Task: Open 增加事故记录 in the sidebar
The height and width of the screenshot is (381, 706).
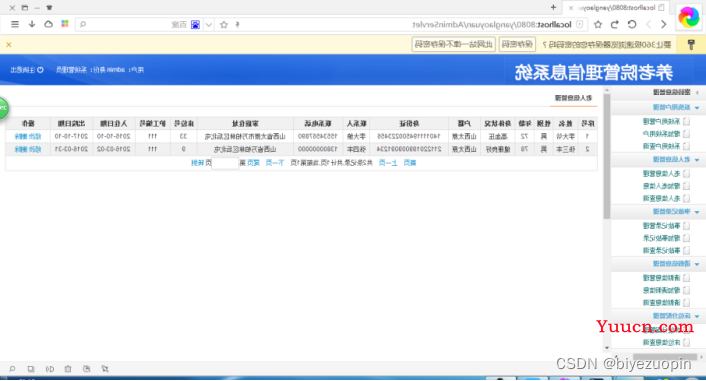Action: pyautogui.click(x=661, y=238)
